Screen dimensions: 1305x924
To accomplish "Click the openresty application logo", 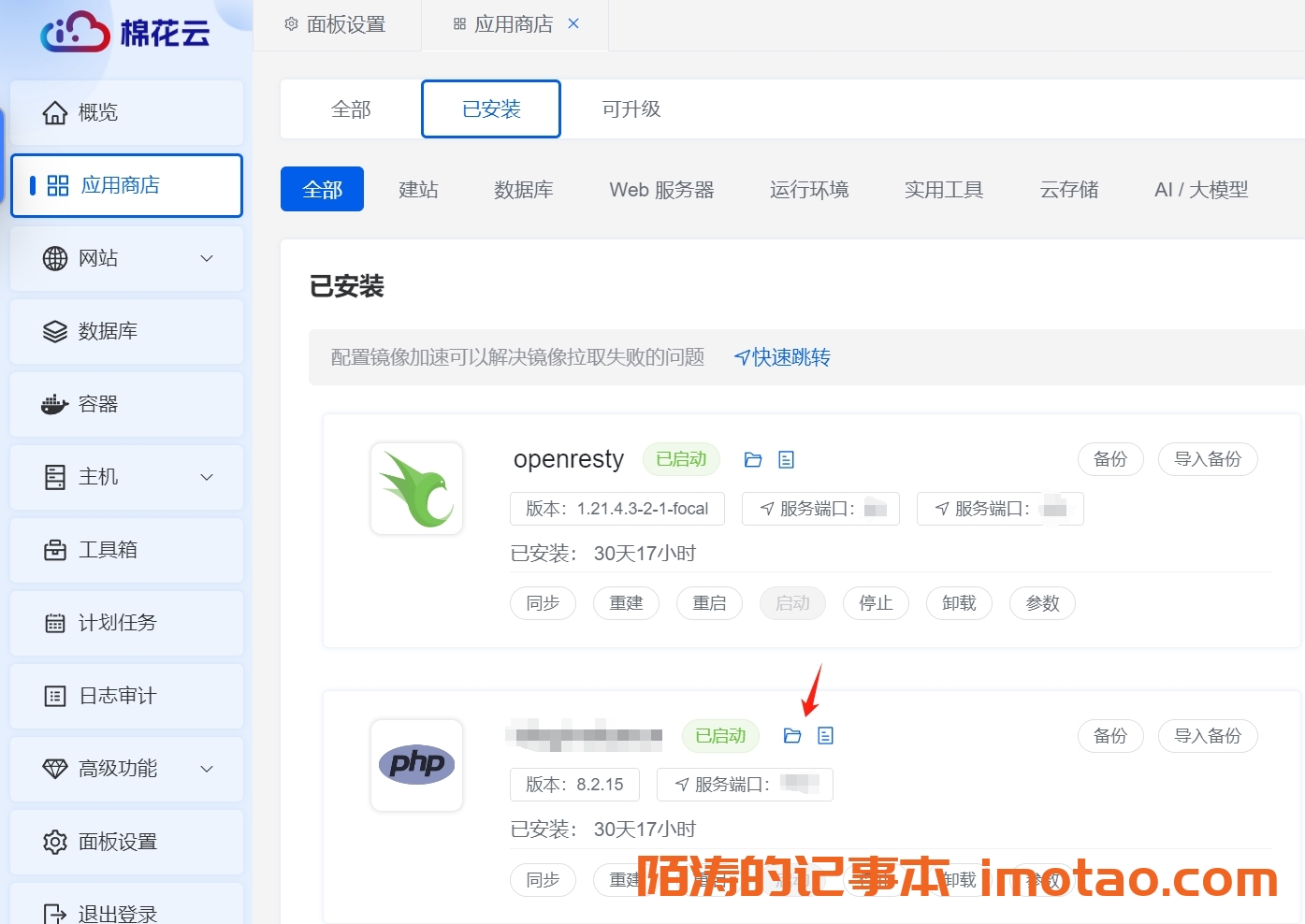I will point(417,489).
